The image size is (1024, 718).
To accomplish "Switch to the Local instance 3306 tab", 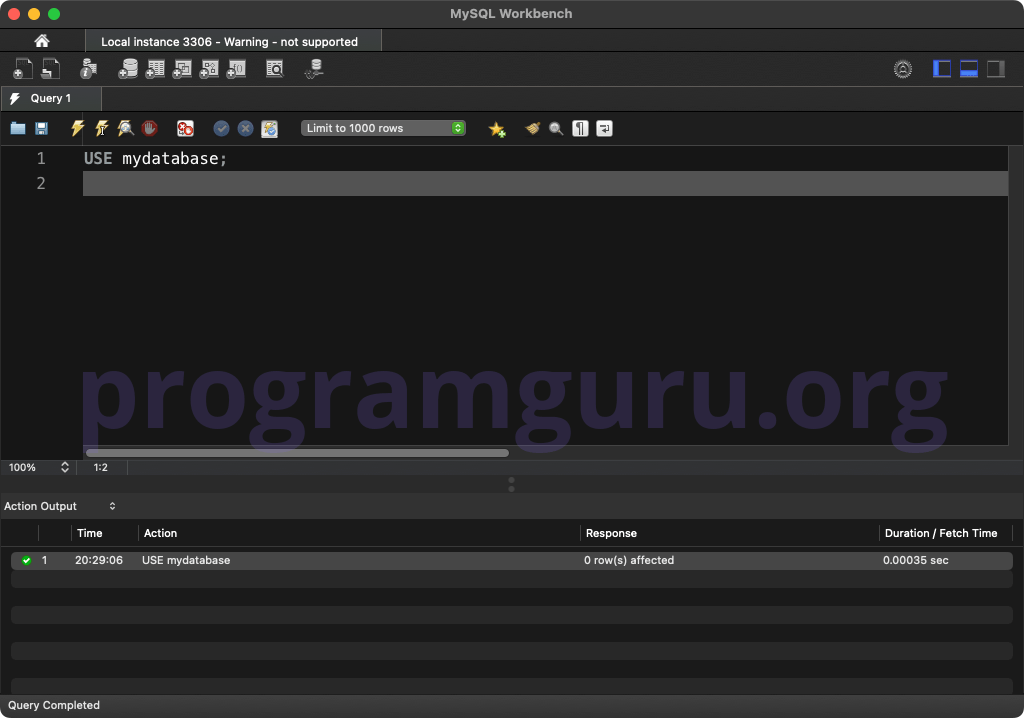I will 233,41.
